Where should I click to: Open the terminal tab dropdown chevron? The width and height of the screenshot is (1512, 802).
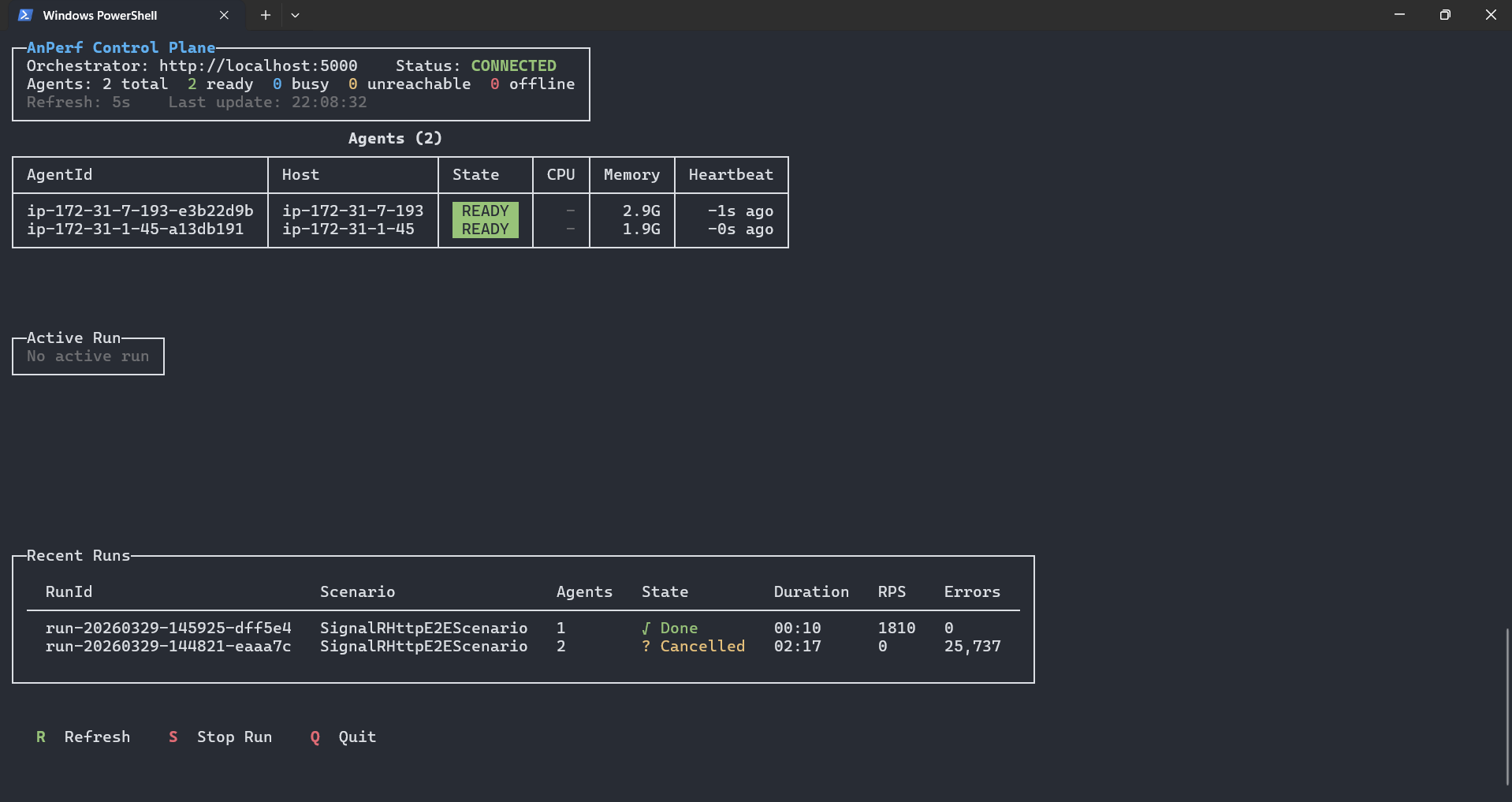296,15
